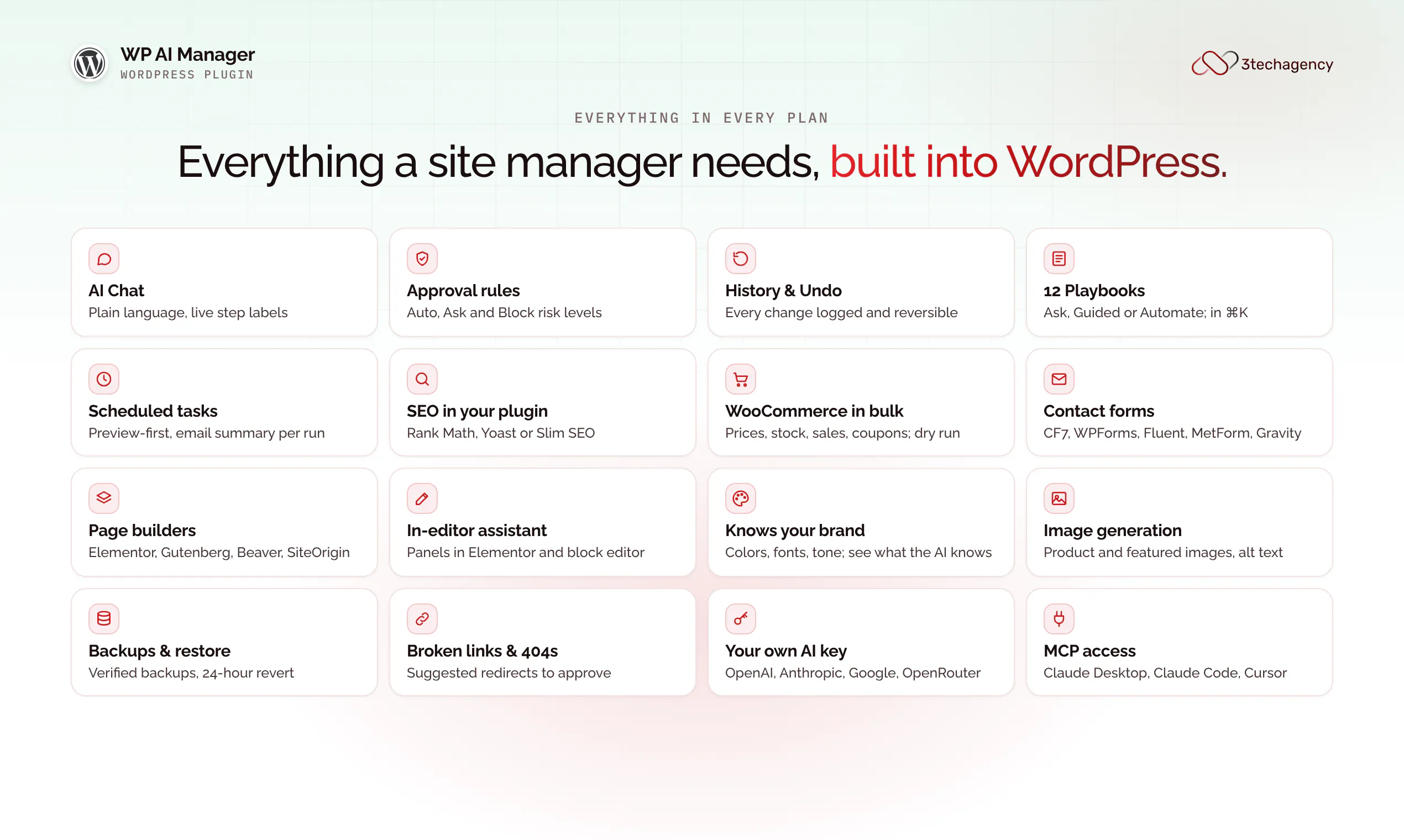Click 'Colors, fonts, tone; see what the AI knows'

[858, 553]
